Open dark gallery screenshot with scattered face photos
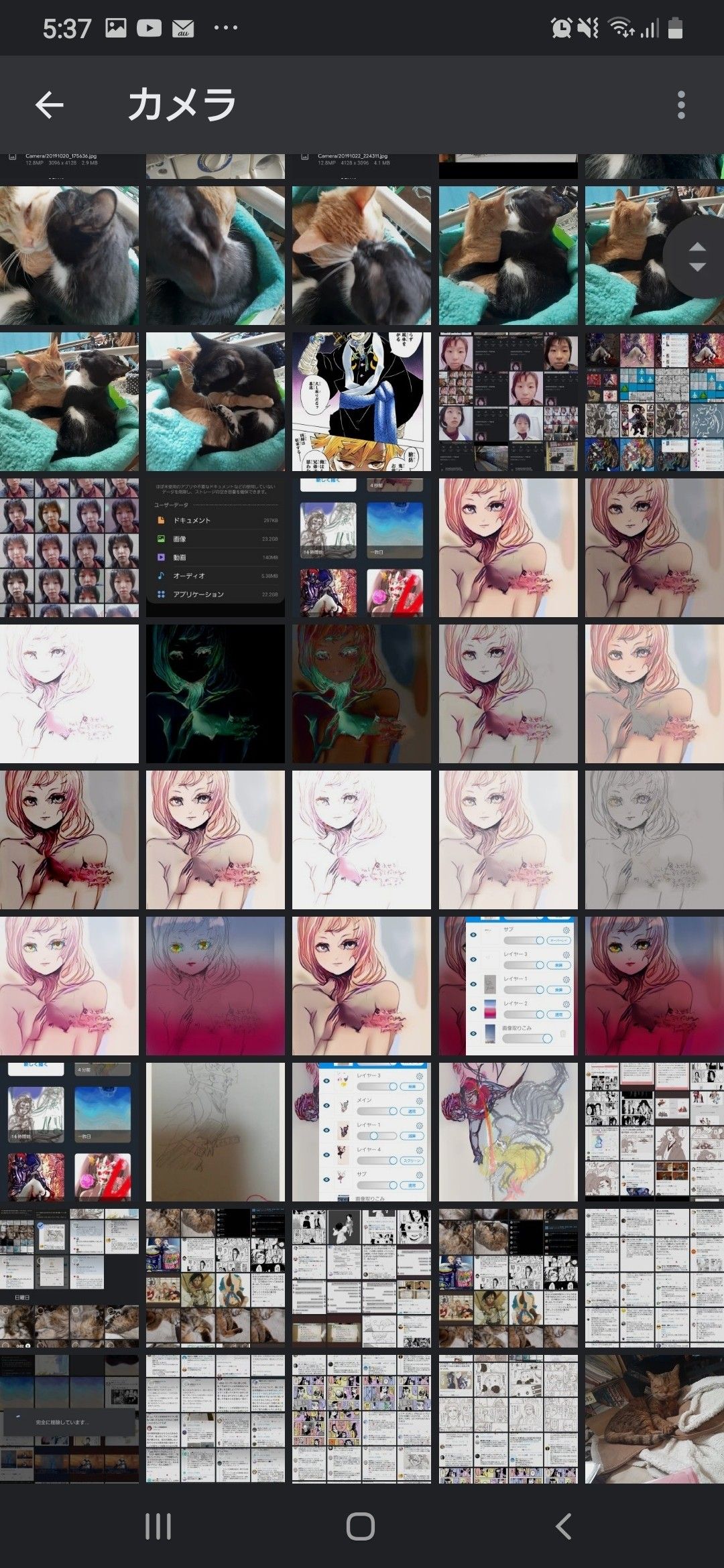724x1568 pixels. coord(508,401)
